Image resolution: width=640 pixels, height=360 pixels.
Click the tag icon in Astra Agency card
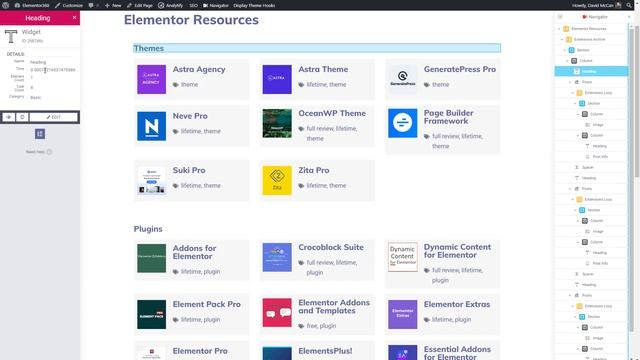click(176, 85)
